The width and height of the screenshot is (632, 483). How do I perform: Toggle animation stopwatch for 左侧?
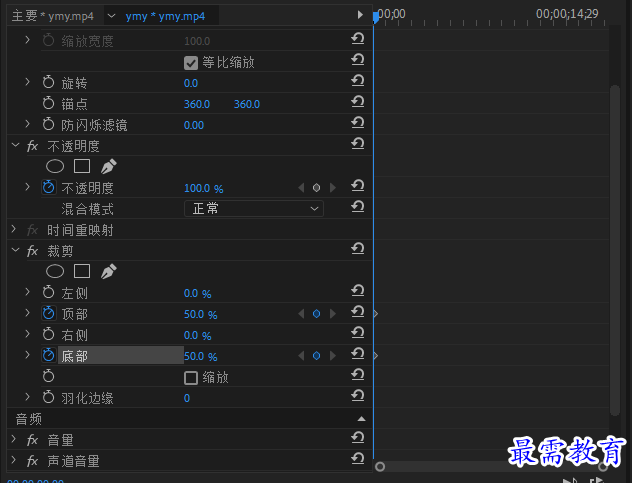point(48,292)
